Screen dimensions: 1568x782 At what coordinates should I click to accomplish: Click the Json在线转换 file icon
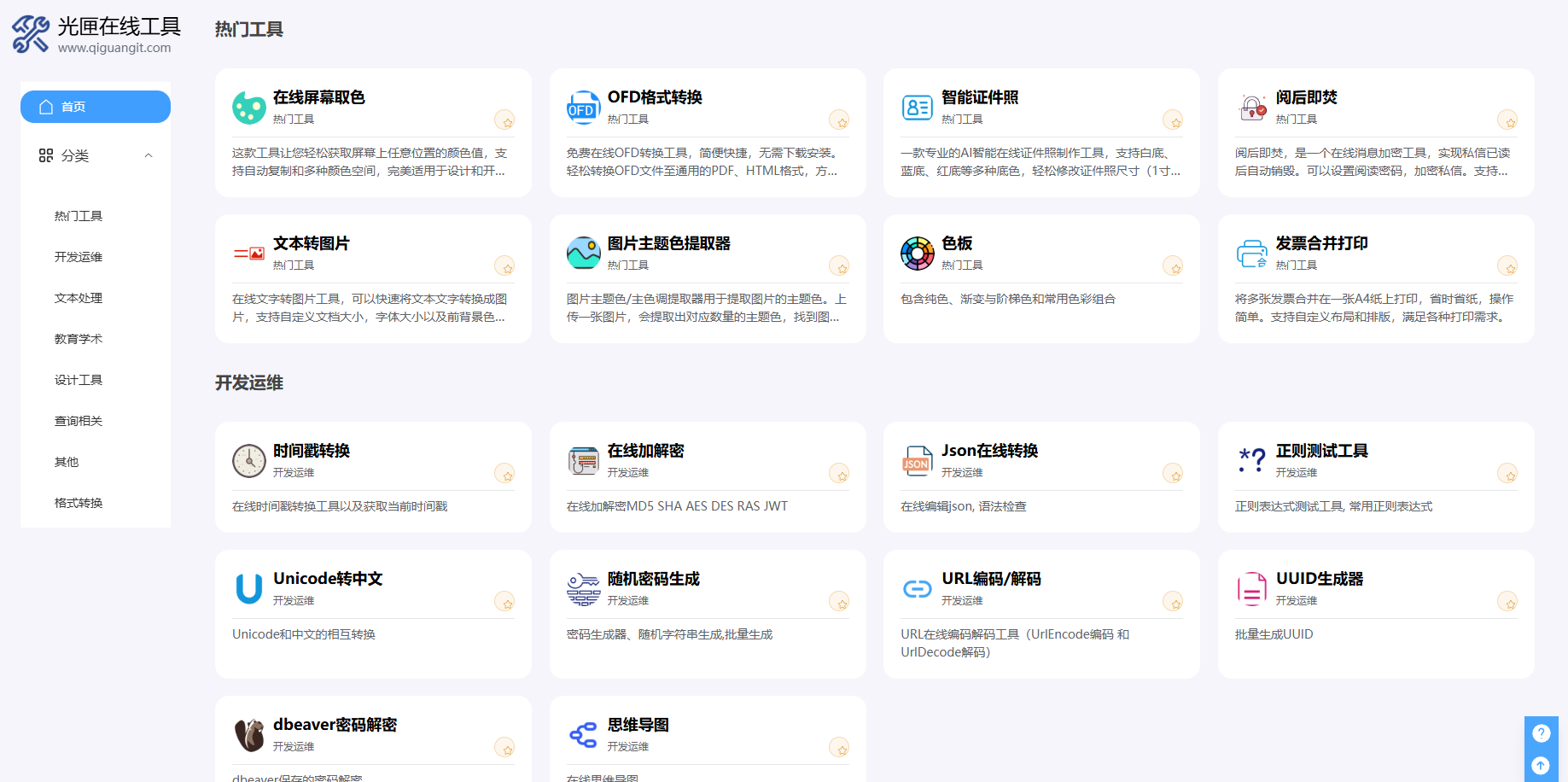(917, 461)
